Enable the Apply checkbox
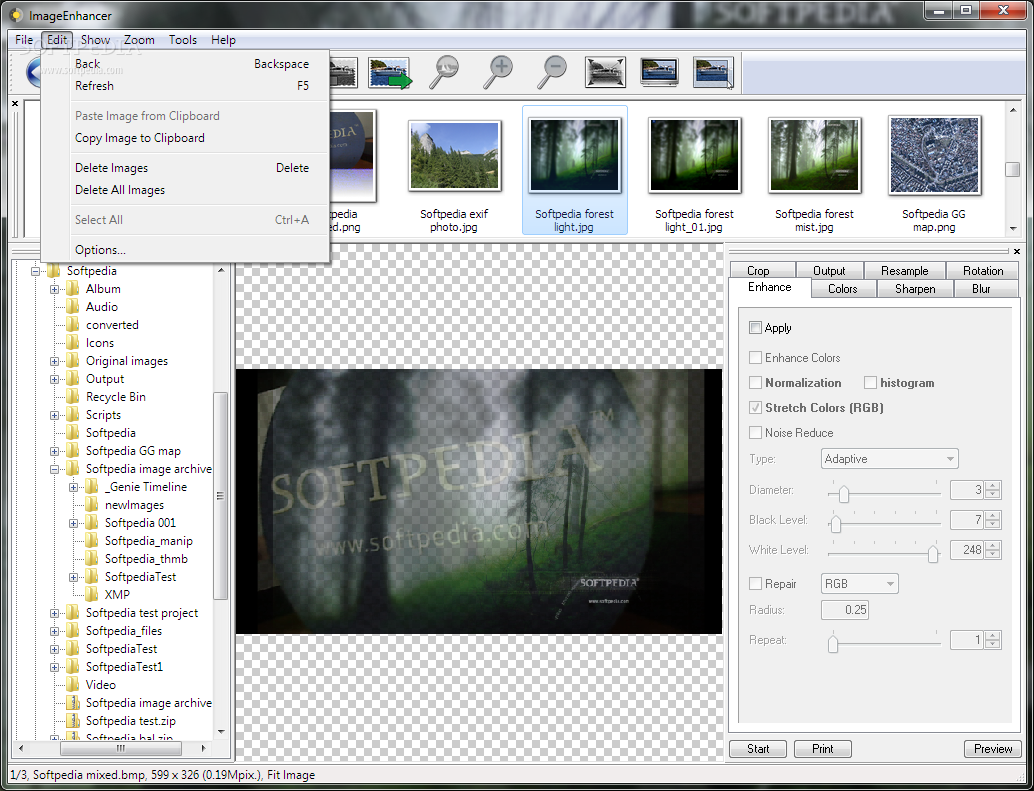 pos(755,328)
